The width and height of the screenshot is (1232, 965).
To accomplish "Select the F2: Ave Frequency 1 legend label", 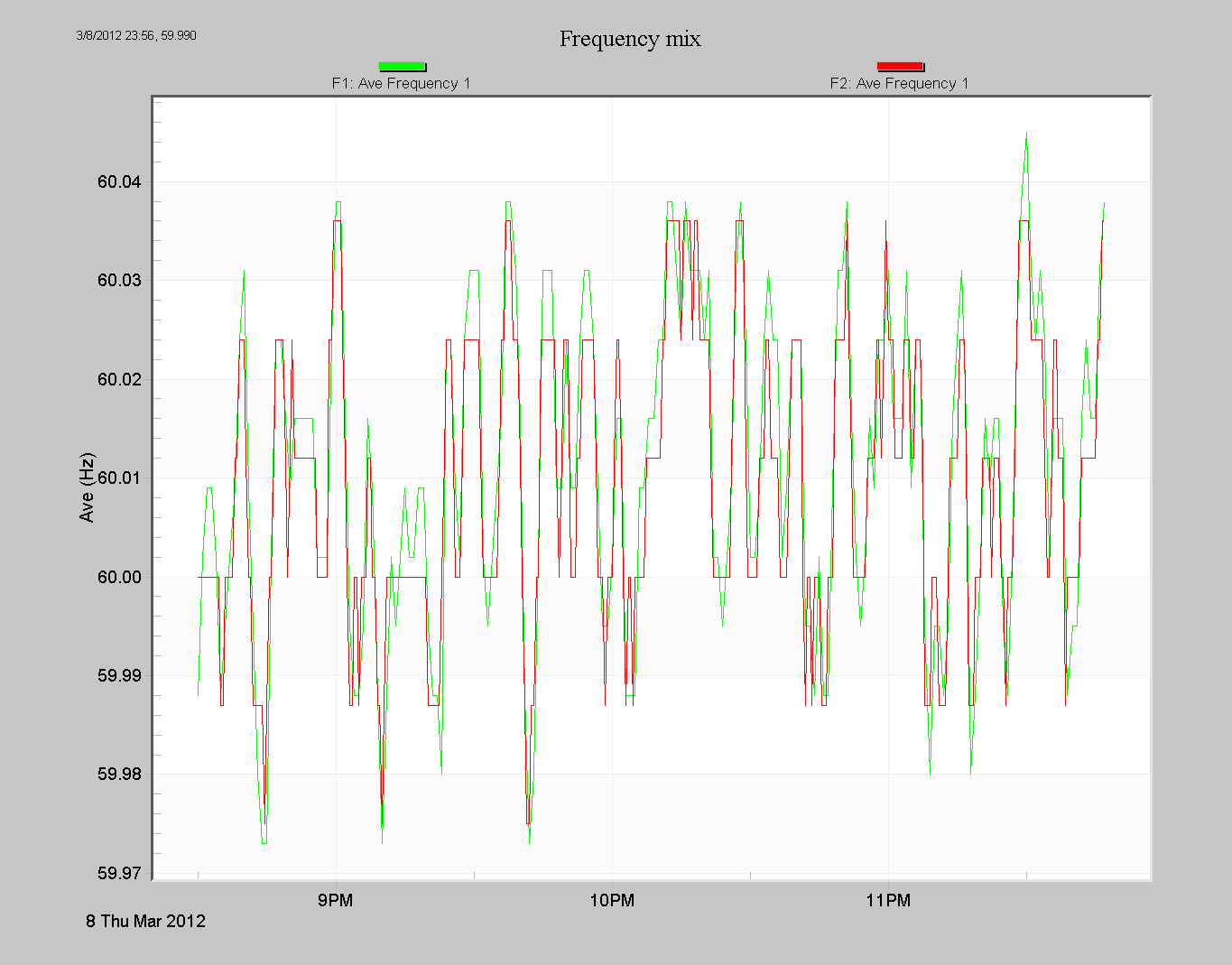I will click(899, 82).
